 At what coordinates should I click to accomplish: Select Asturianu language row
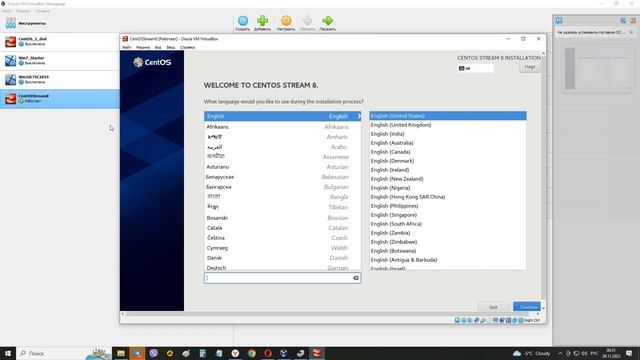tap(282, 167)
